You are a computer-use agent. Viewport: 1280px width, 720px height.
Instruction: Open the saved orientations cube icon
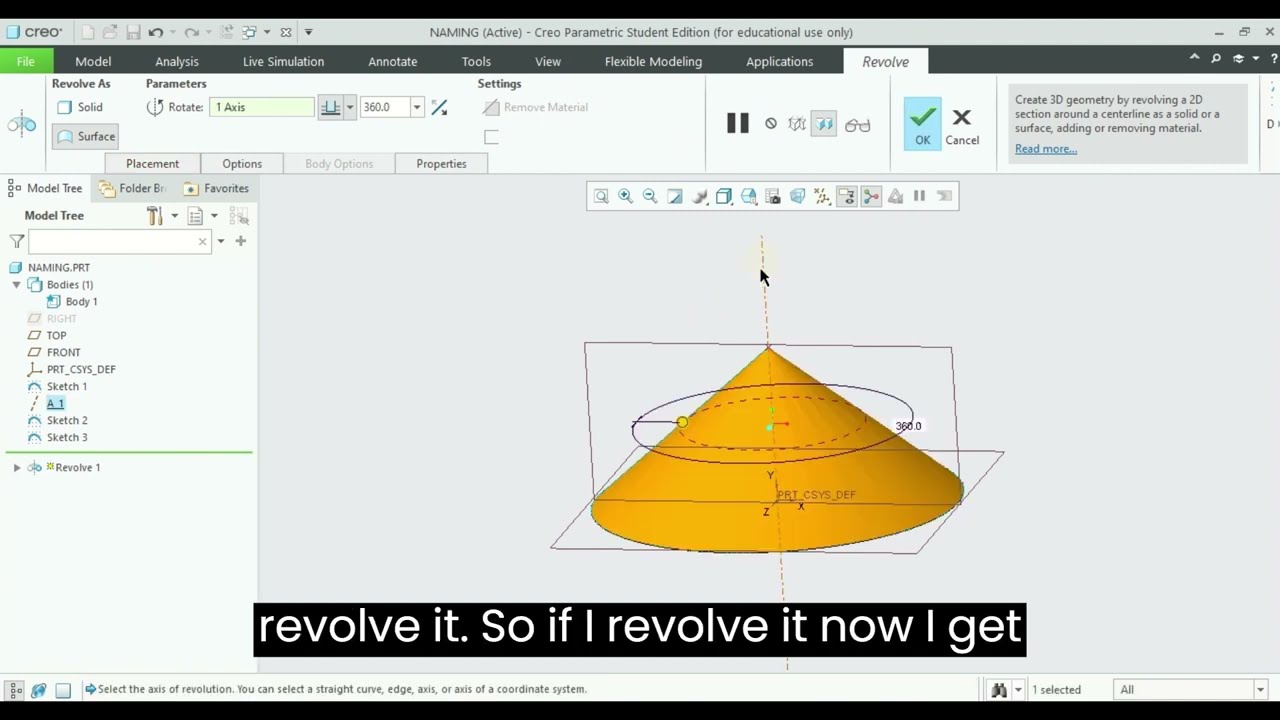point(748,196)
